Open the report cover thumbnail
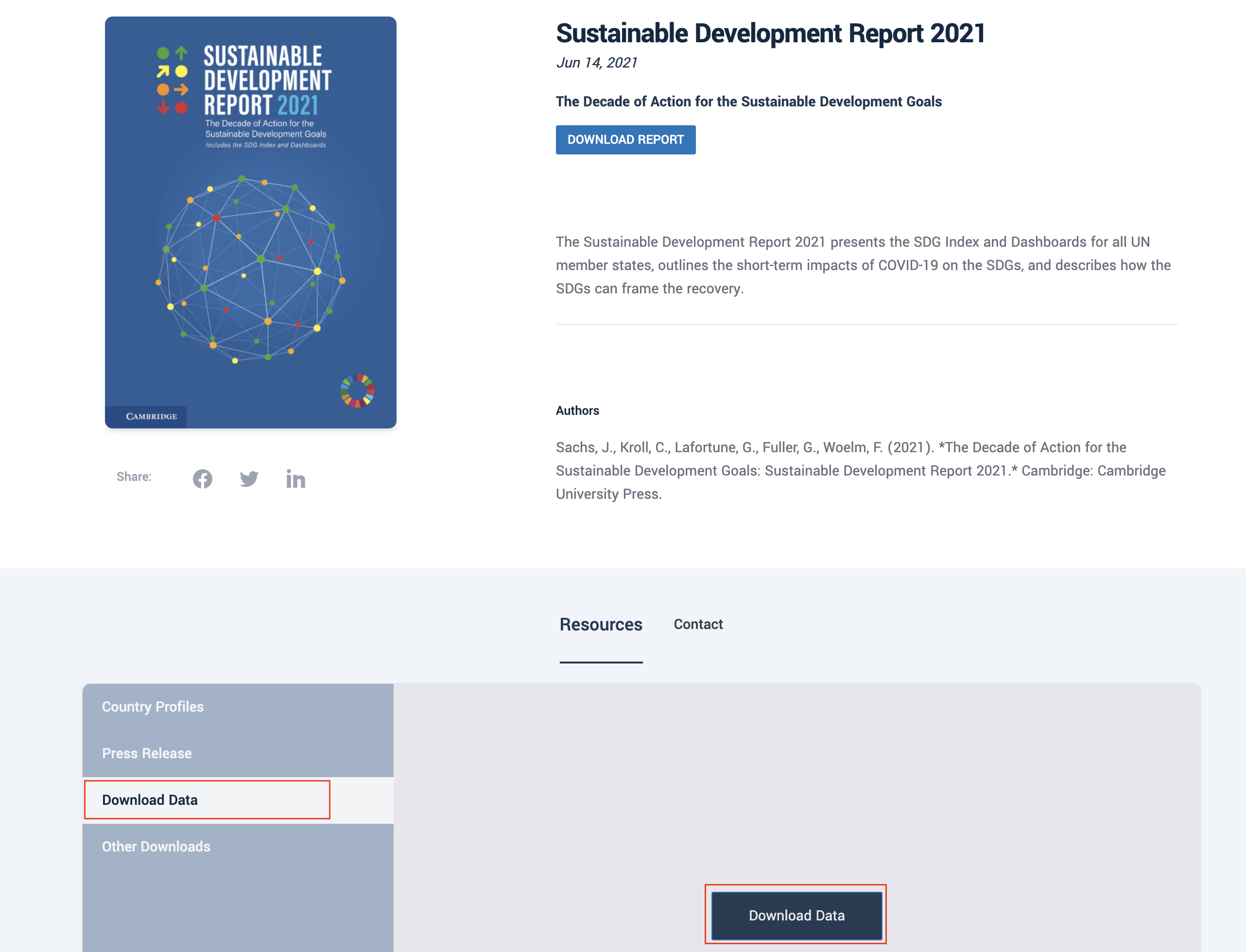1246x952 pixels. 251,222
